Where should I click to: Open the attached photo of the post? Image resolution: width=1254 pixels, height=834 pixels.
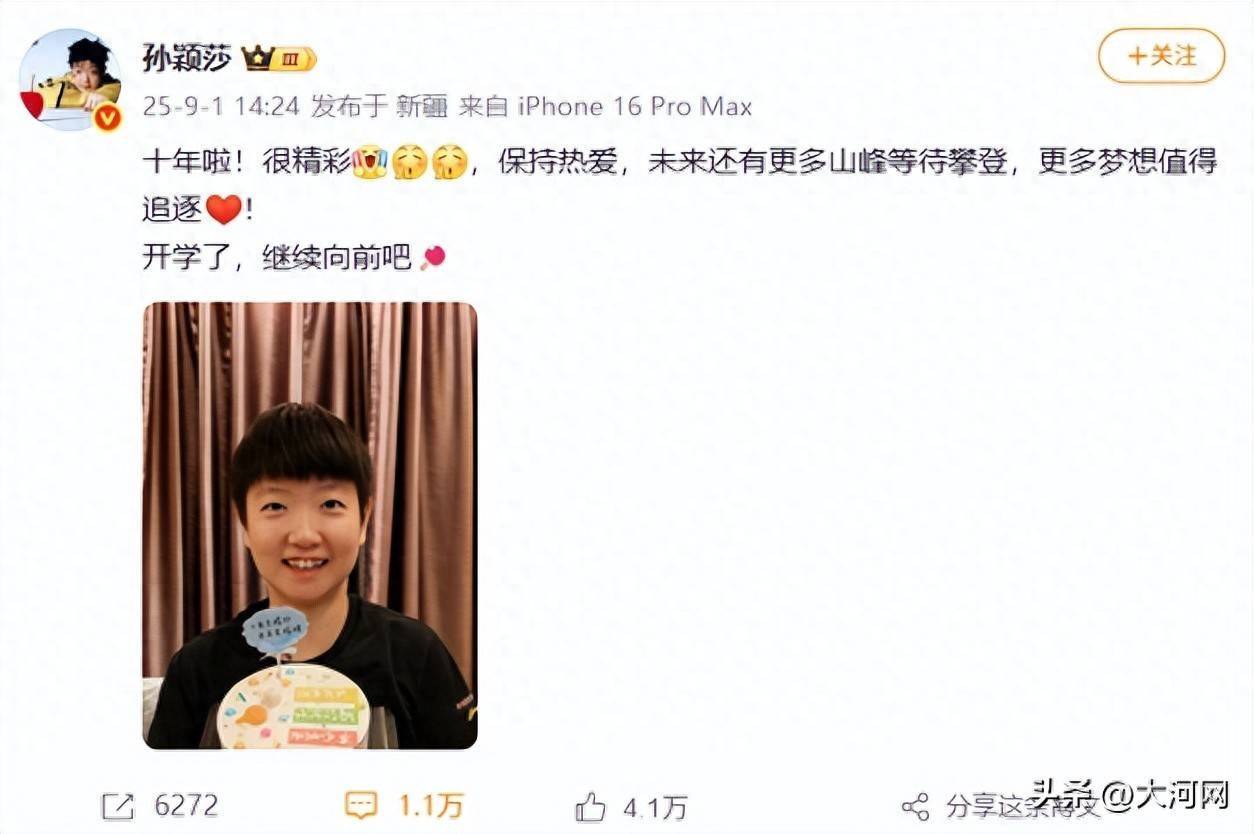[x=310, y=525]
